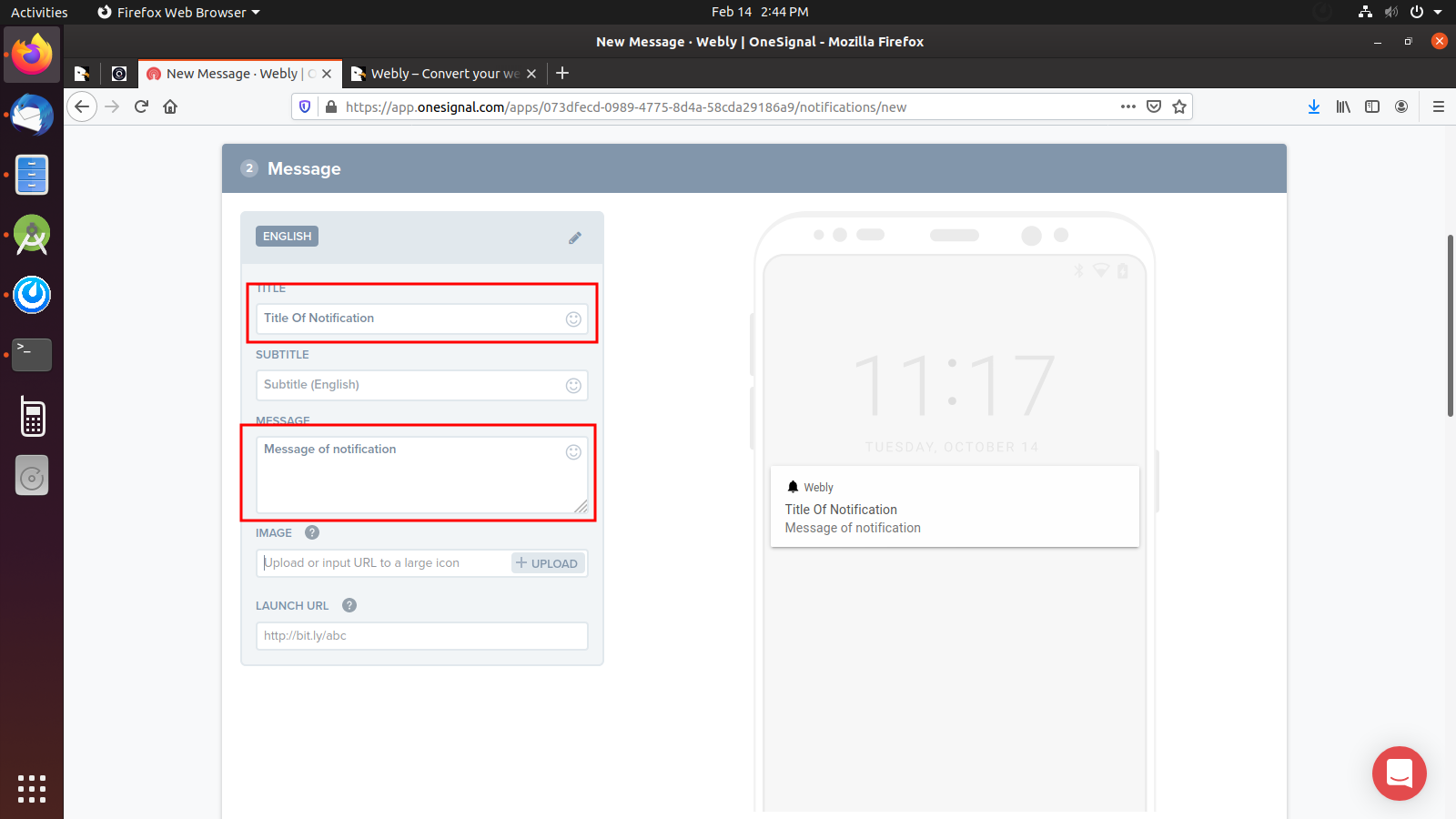Click the Launch URL input field

click(x=422, y=636)
